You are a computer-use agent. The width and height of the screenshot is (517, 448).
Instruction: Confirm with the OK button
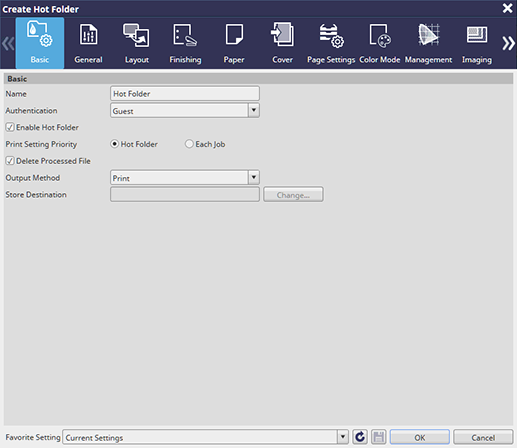click(420, 437)
